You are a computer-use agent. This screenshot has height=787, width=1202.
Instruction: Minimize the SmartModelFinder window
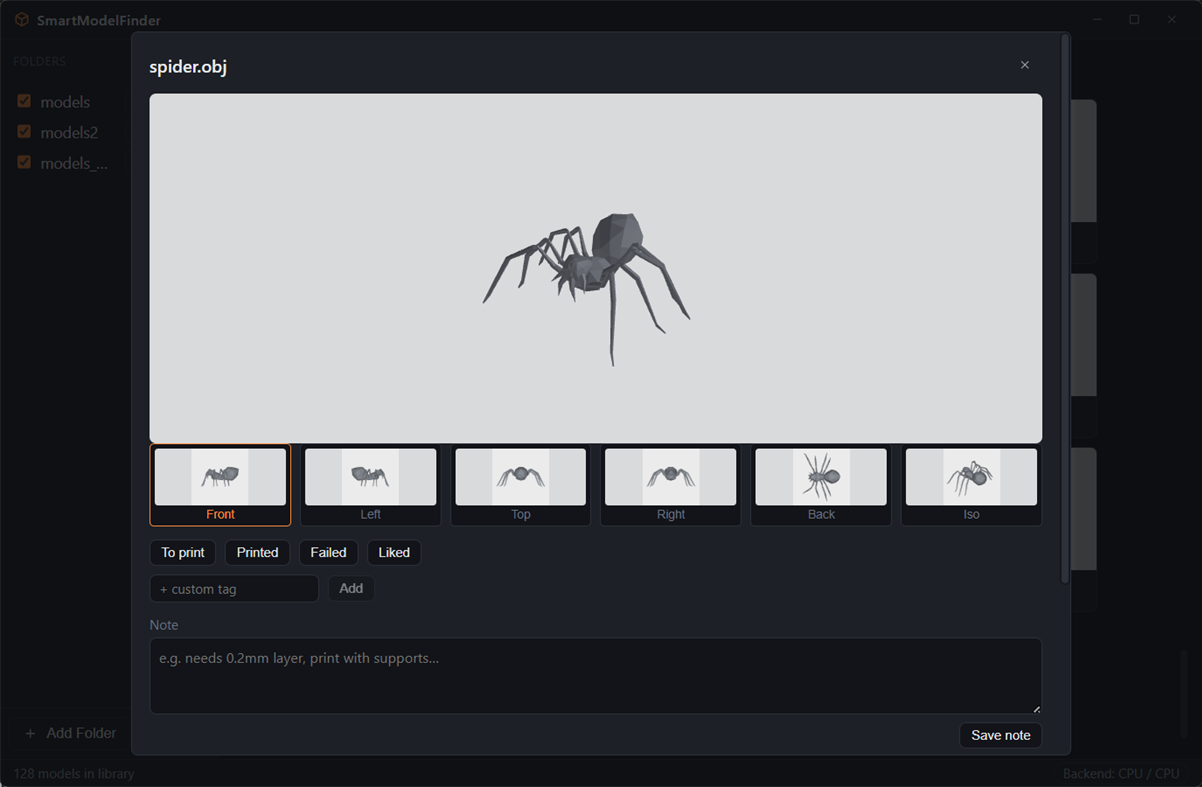(x=1097, y=20)
